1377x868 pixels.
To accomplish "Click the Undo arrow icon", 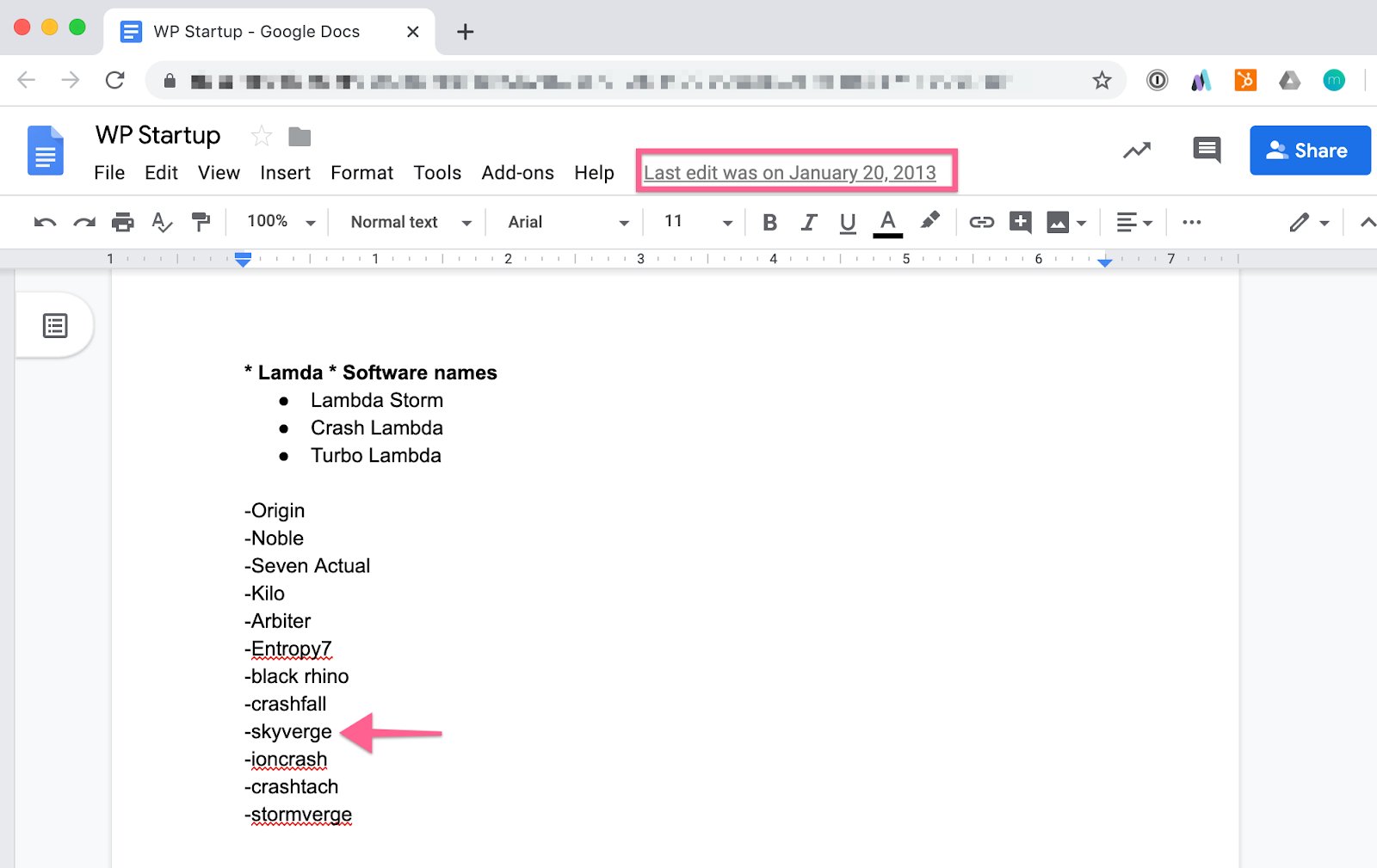I will click(45, 223).
